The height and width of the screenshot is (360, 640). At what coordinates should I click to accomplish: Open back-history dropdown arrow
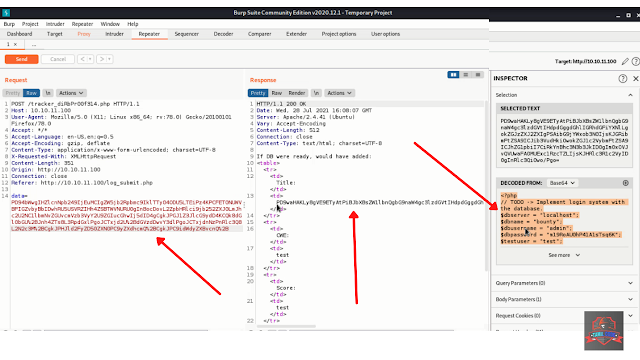pyautogui.click(x=90, y=59)
